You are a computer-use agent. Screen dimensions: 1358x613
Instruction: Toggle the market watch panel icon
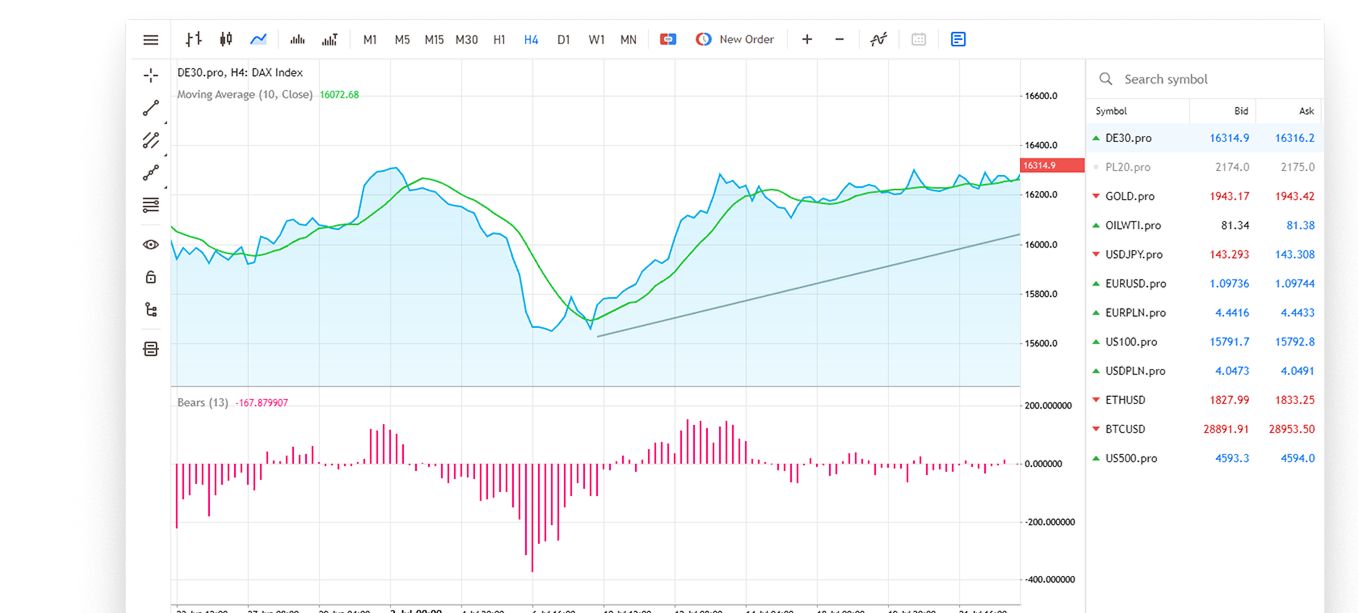coord(958,40)
